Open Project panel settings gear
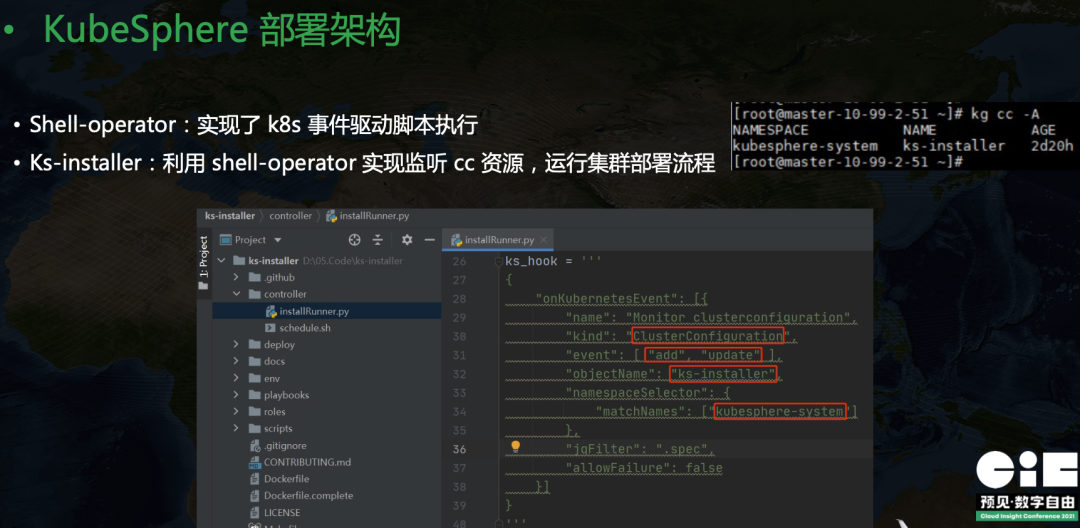 (x=407, y=240)
